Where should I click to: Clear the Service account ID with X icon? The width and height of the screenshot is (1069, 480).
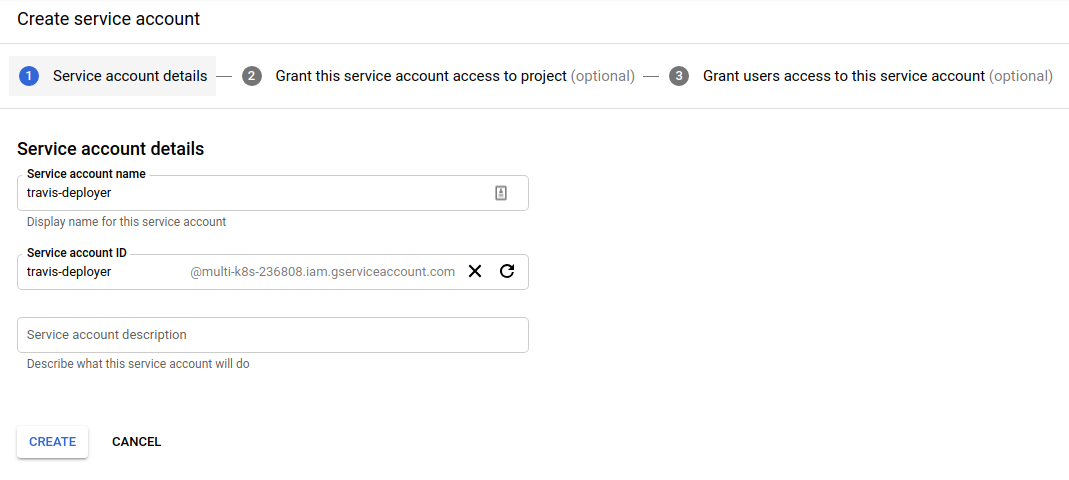[x=475, y=271]
